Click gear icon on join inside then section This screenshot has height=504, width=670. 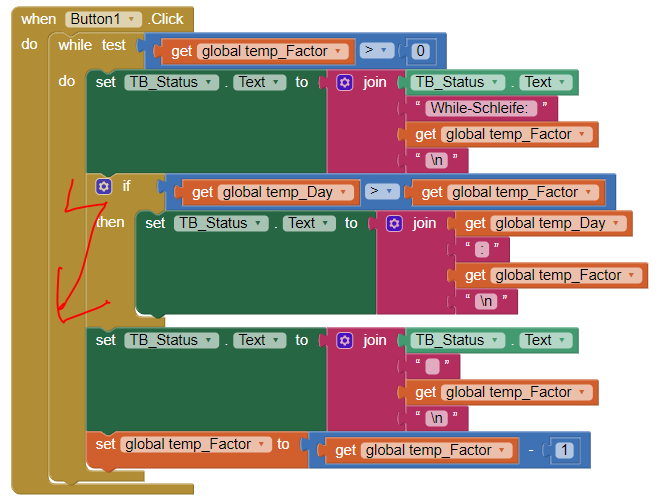(x=394, y=224)
